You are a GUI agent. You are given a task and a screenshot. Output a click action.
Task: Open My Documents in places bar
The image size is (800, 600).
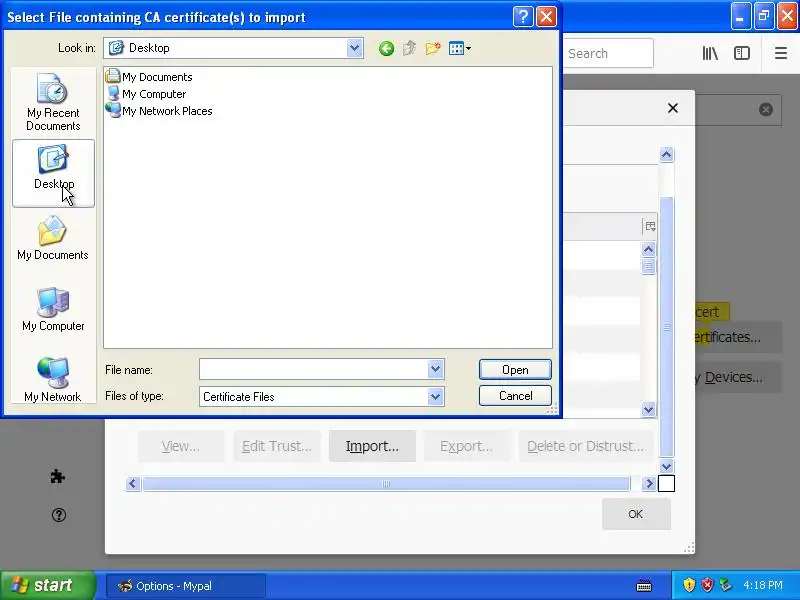53,238
